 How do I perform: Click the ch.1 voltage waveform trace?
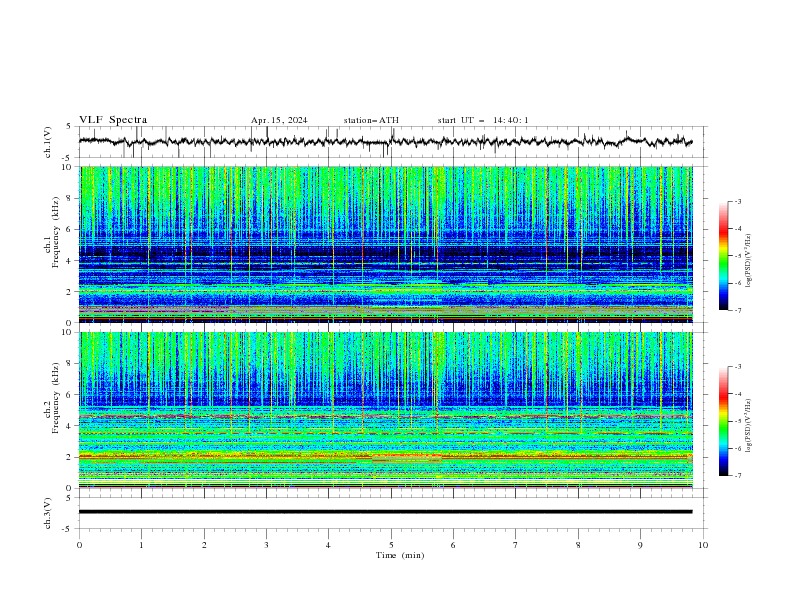click(x=385, y=142)
